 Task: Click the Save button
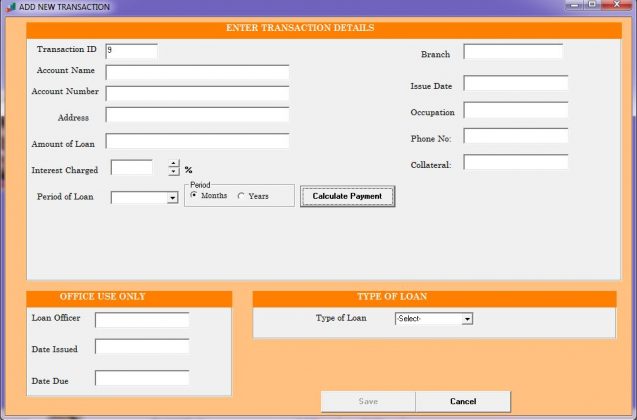click(367, 401)
